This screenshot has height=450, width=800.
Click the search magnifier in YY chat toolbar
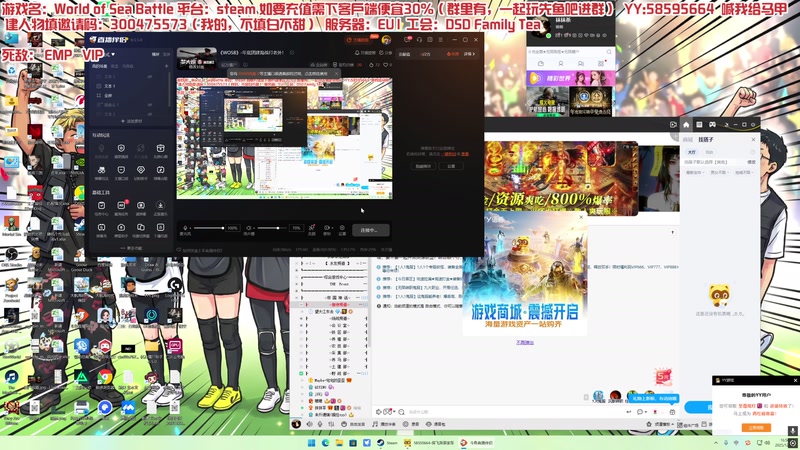pos(402,412)
